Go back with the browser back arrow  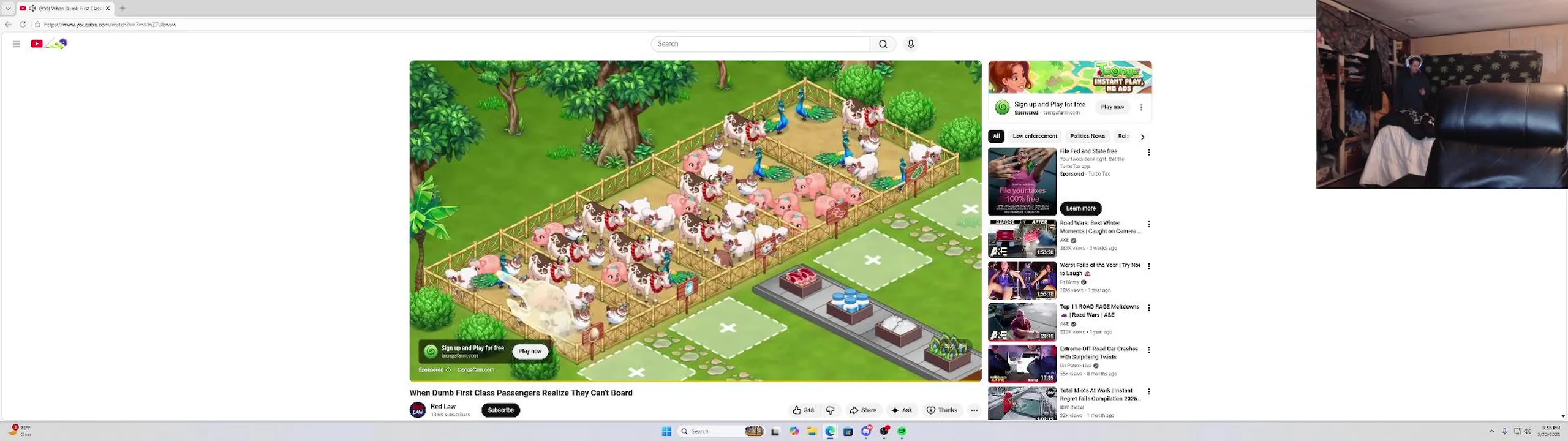point(8,24)
